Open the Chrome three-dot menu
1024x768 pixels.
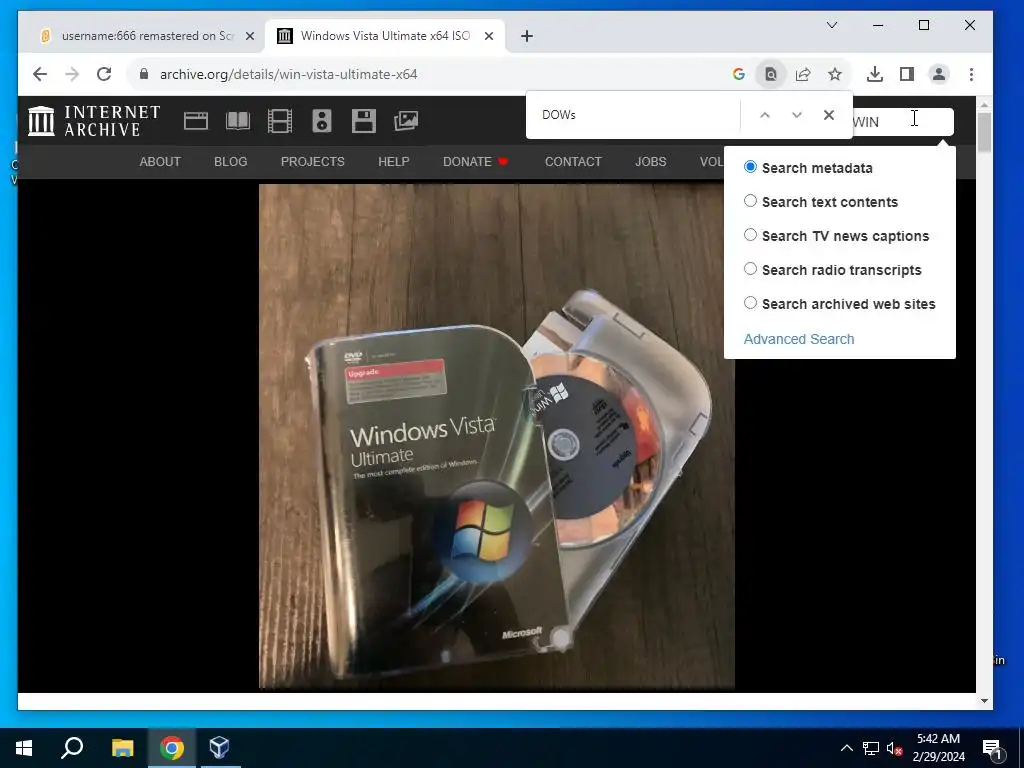(x=971, y=74)
